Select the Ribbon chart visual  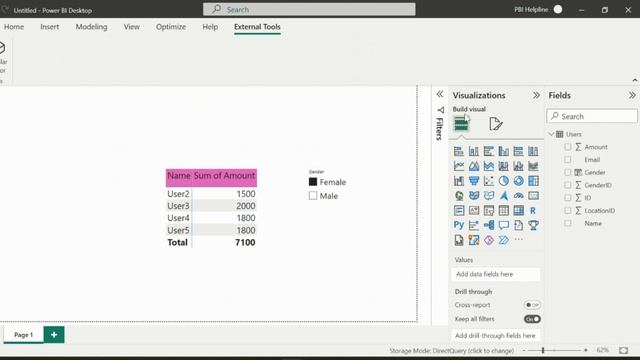click(533, 166)
